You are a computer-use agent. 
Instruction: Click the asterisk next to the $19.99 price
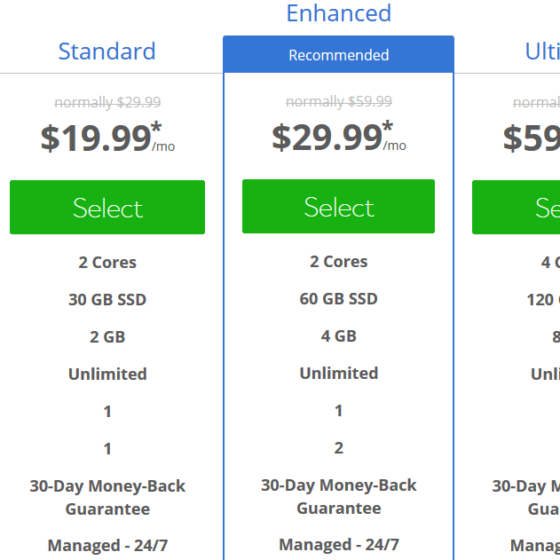[156, 127]
